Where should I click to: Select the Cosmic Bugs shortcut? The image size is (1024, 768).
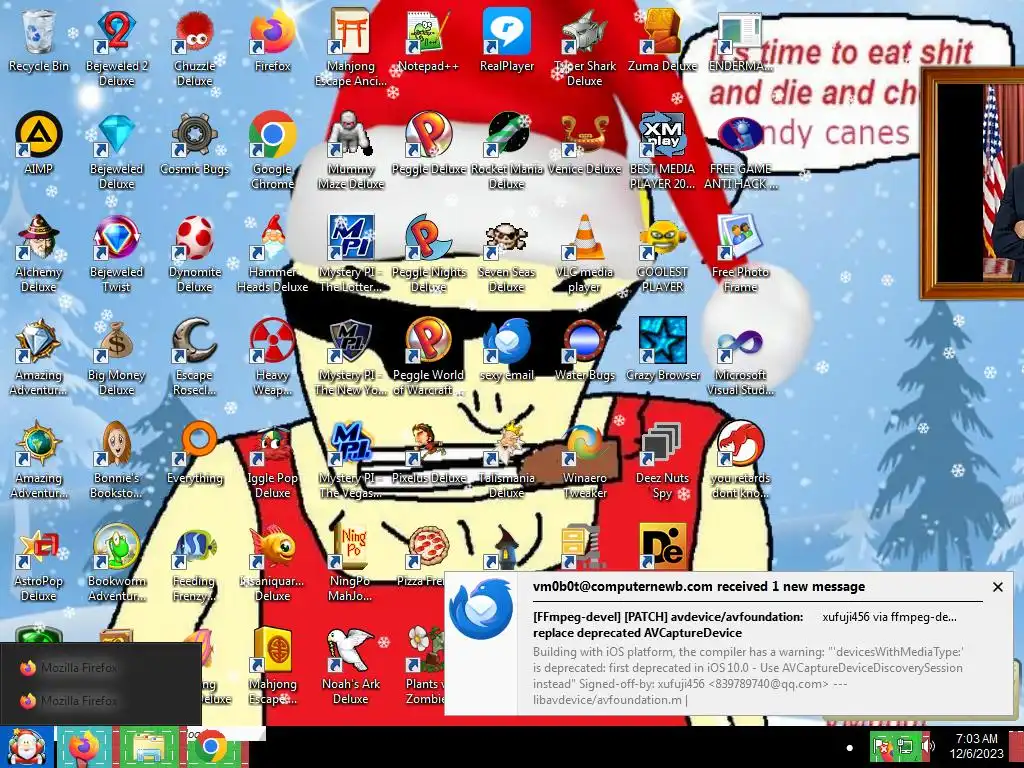coord(195,144)
